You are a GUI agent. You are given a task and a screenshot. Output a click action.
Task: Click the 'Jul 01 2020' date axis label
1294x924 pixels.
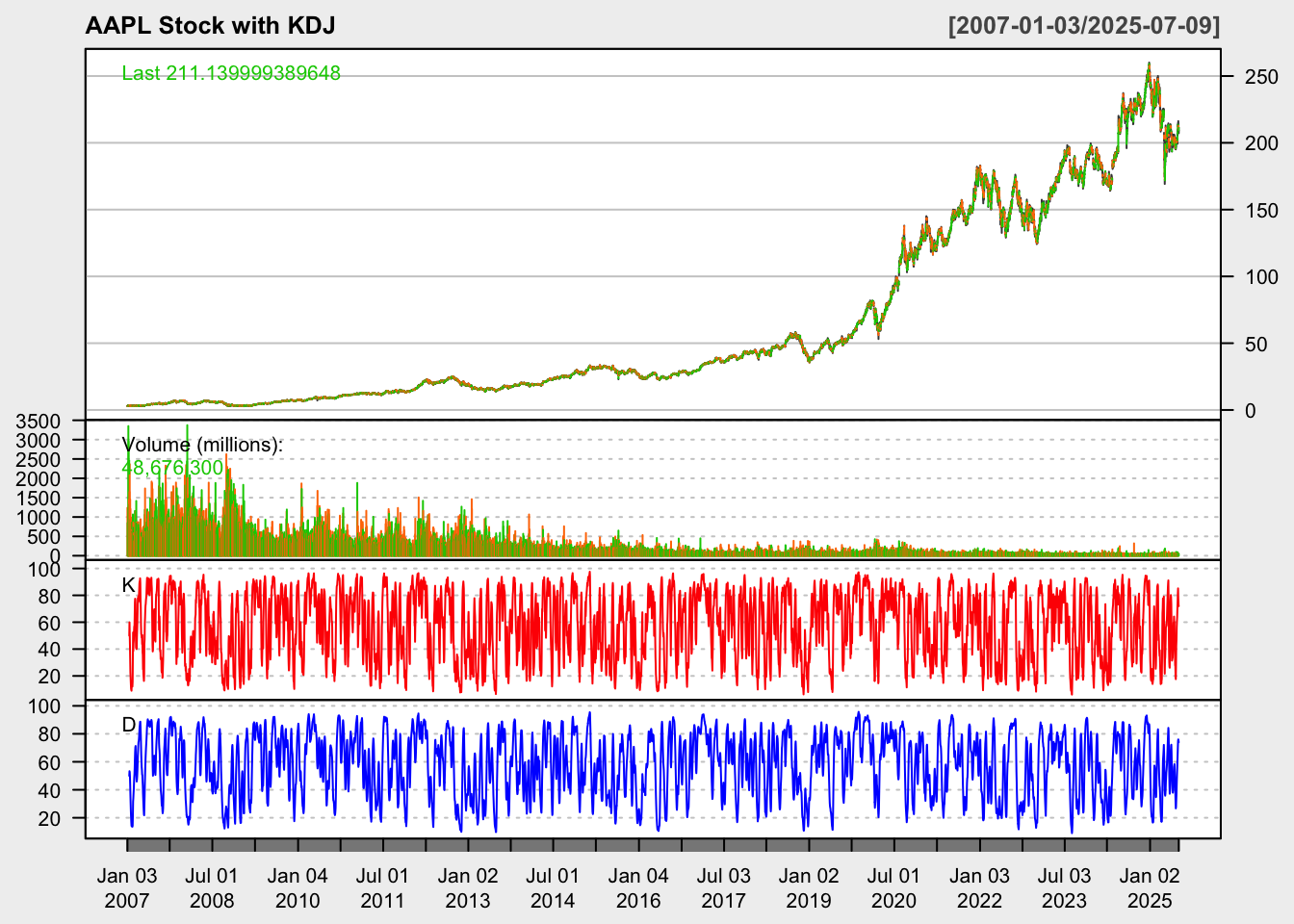(x=893, y=888)
